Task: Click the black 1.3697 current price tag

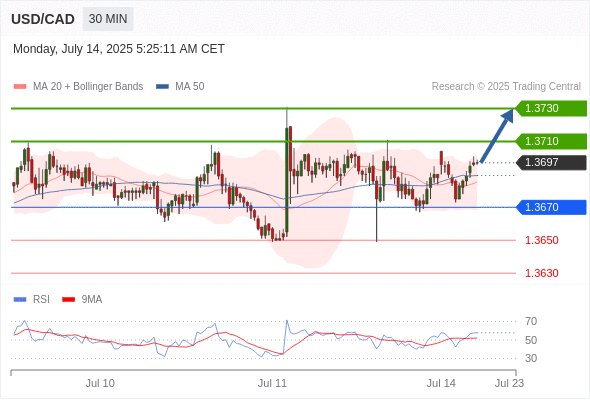Action: 551,163
